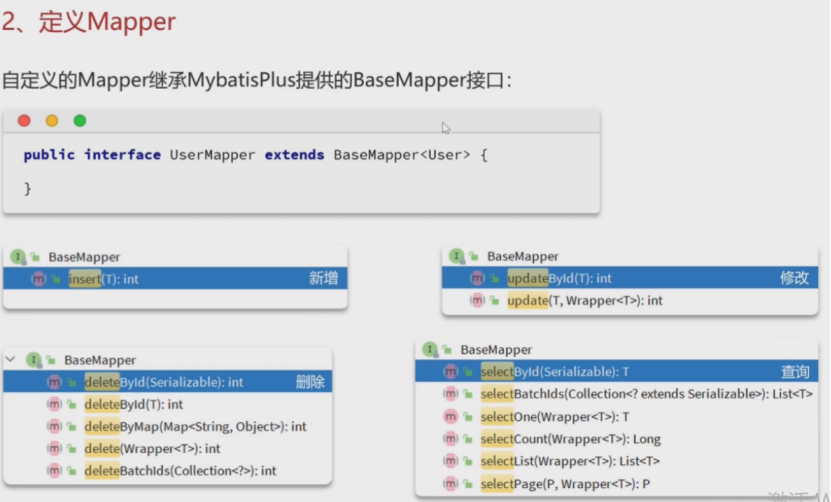831x502 pixels.
Task: Select selectList(Wrapper<T>): List<T> row
Action: coord(617,461)
